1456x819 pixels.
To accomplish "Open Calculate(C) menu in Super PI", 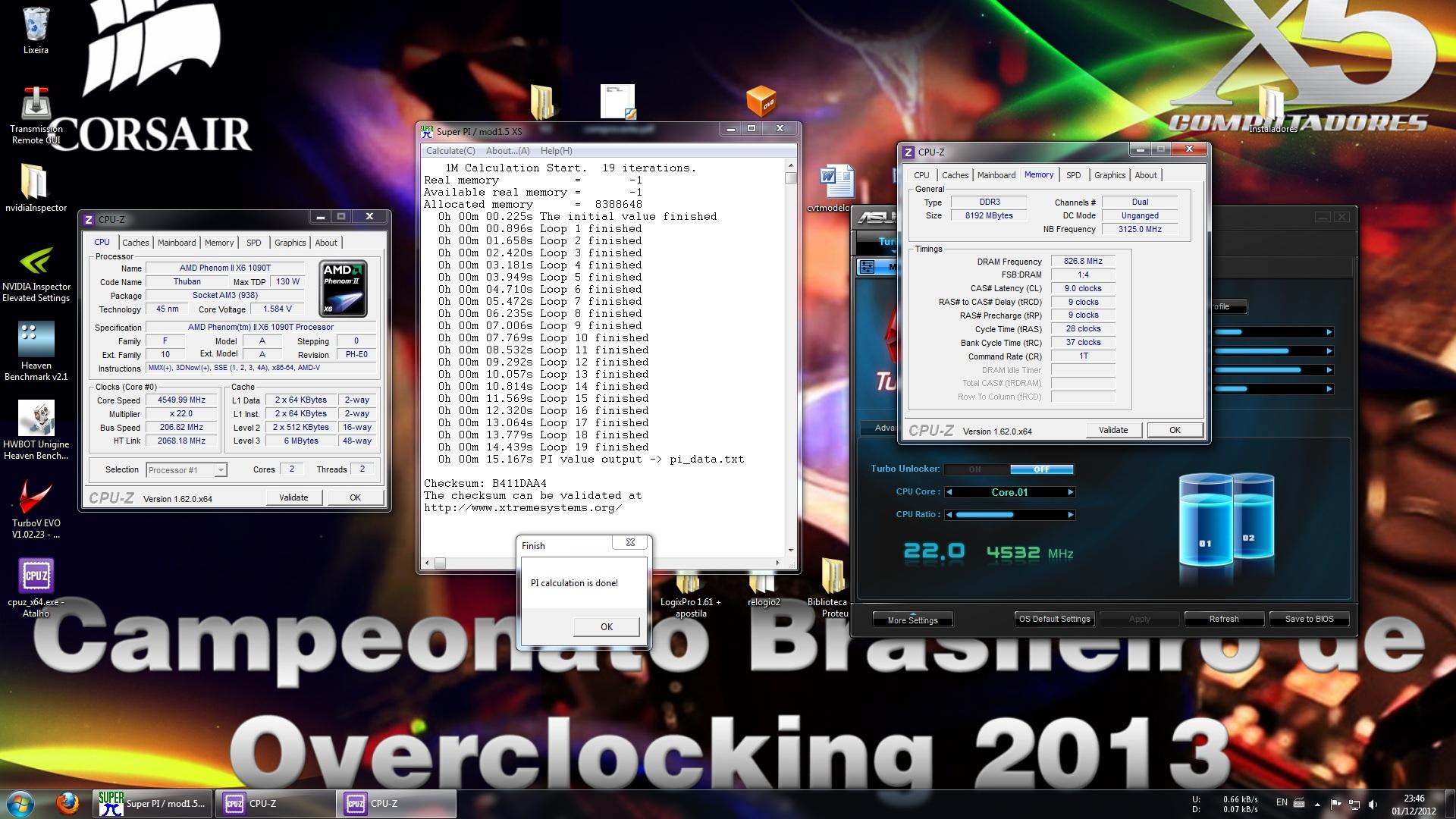I will [x=450, y=151].
